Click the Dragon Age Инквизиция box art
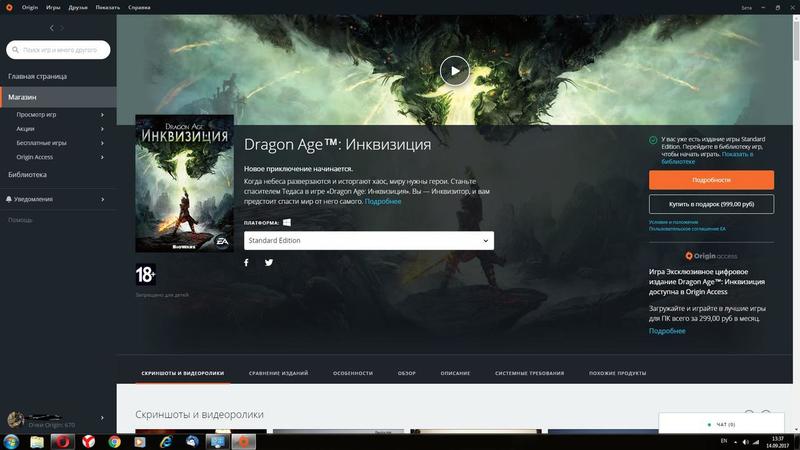800x450 pixels. pos(184,184)
